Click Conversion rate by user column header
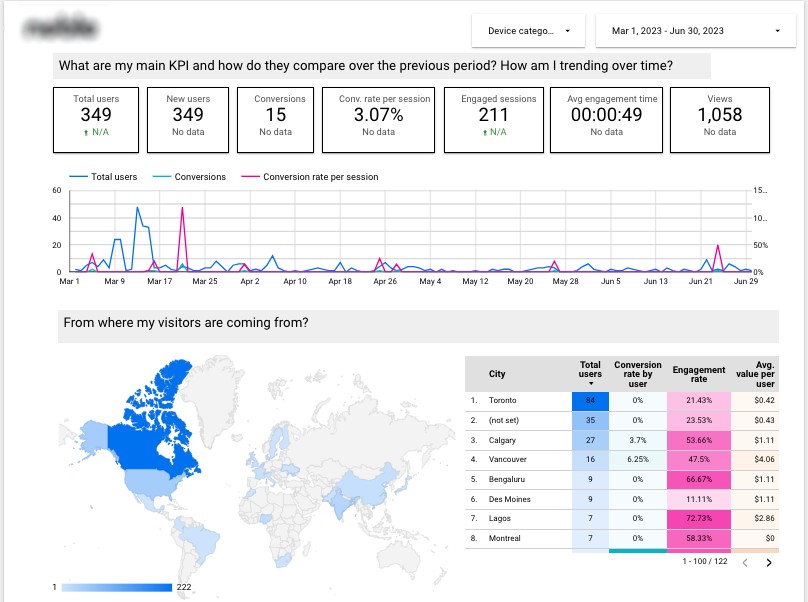 637,373
